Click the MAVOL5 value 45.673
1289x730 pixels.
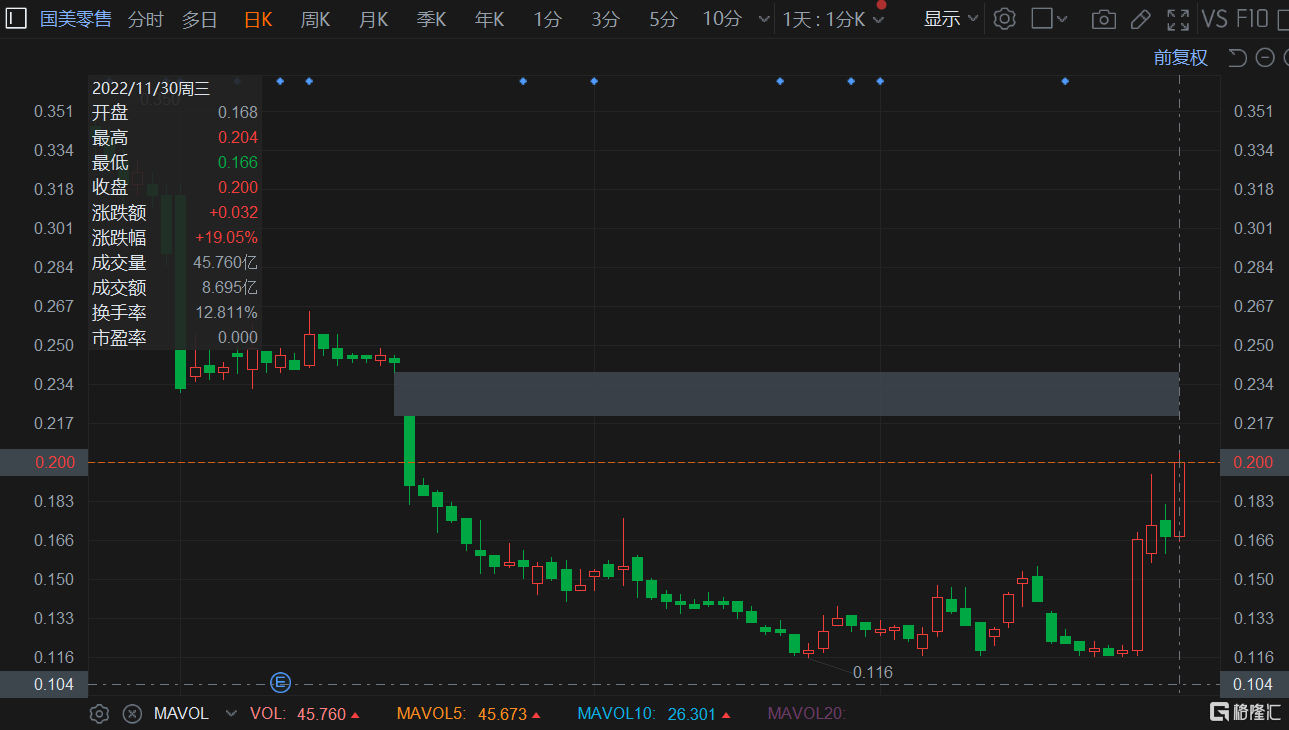point(502,714)
